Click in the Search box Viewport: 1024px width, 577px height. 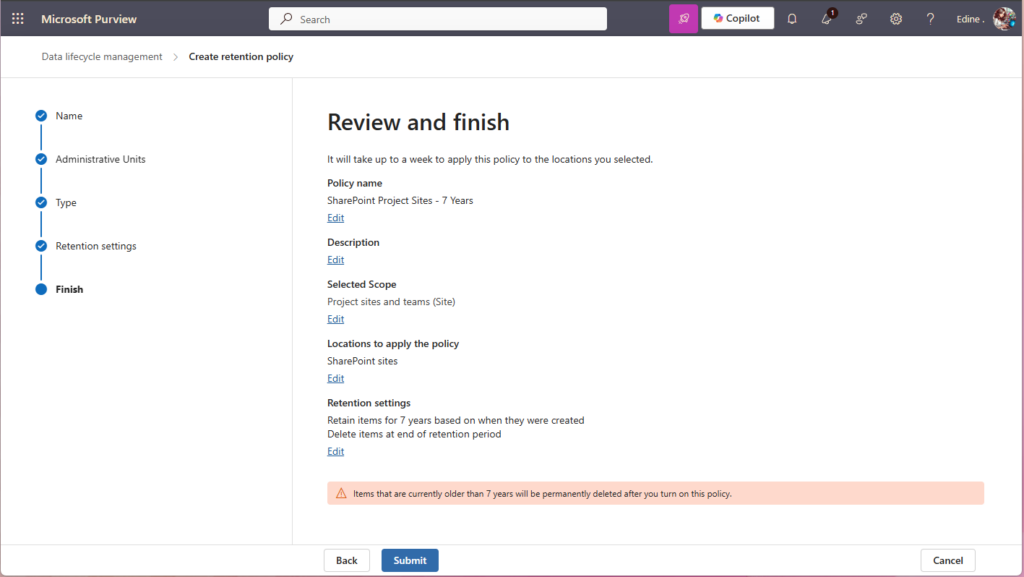(438, 19)
